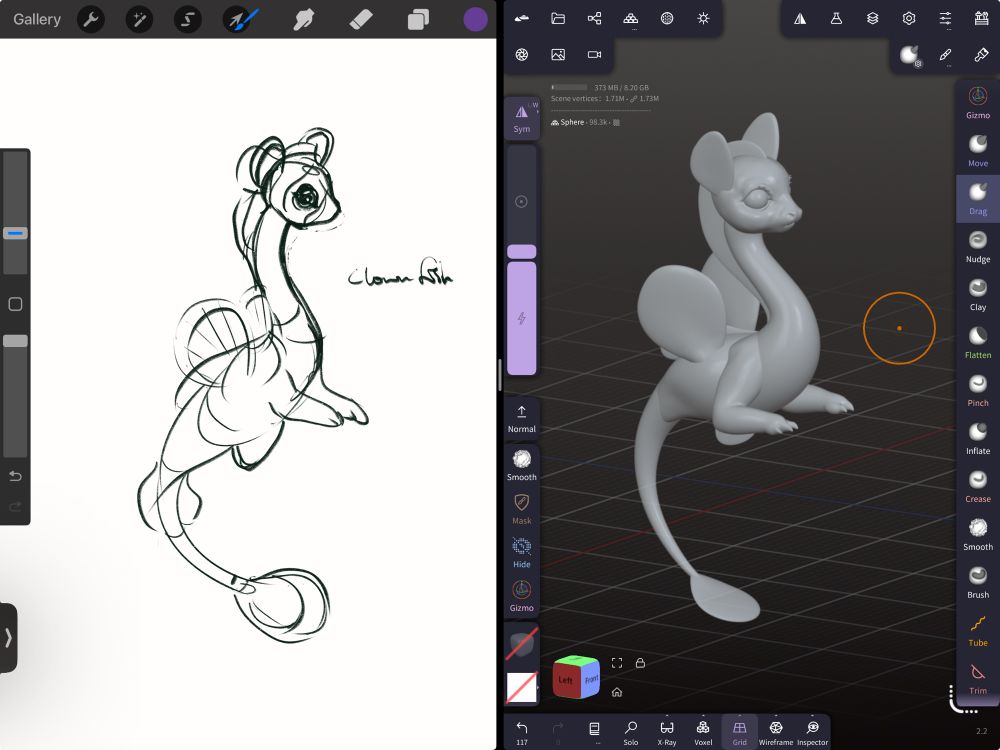Select the Brush sculpt tool
Image resolution: width=1000 pixels, height=750 pixels.
click(978, 582)
